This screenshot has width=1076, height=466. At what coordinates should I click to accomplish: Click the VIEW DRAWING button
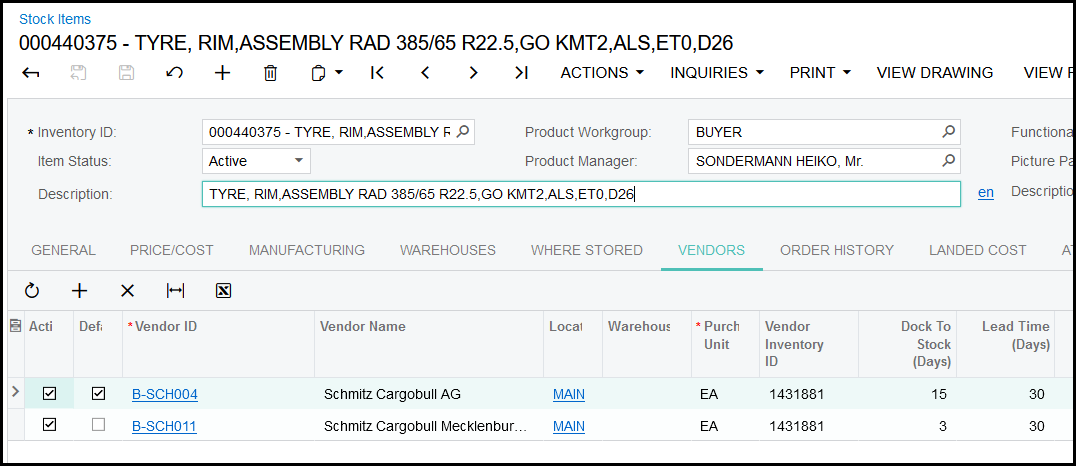[x=934, y=73]
